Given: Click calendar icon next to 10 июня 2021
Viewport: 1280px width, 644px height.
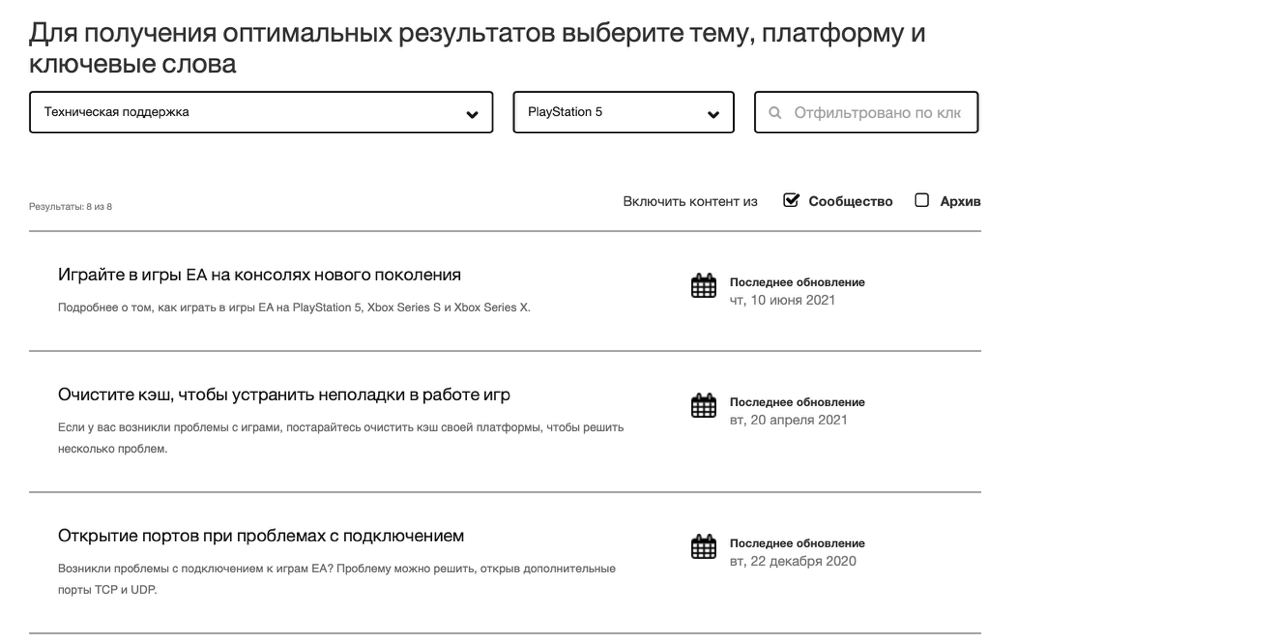Looking at the screenshot, I should (x=704, y=286).
